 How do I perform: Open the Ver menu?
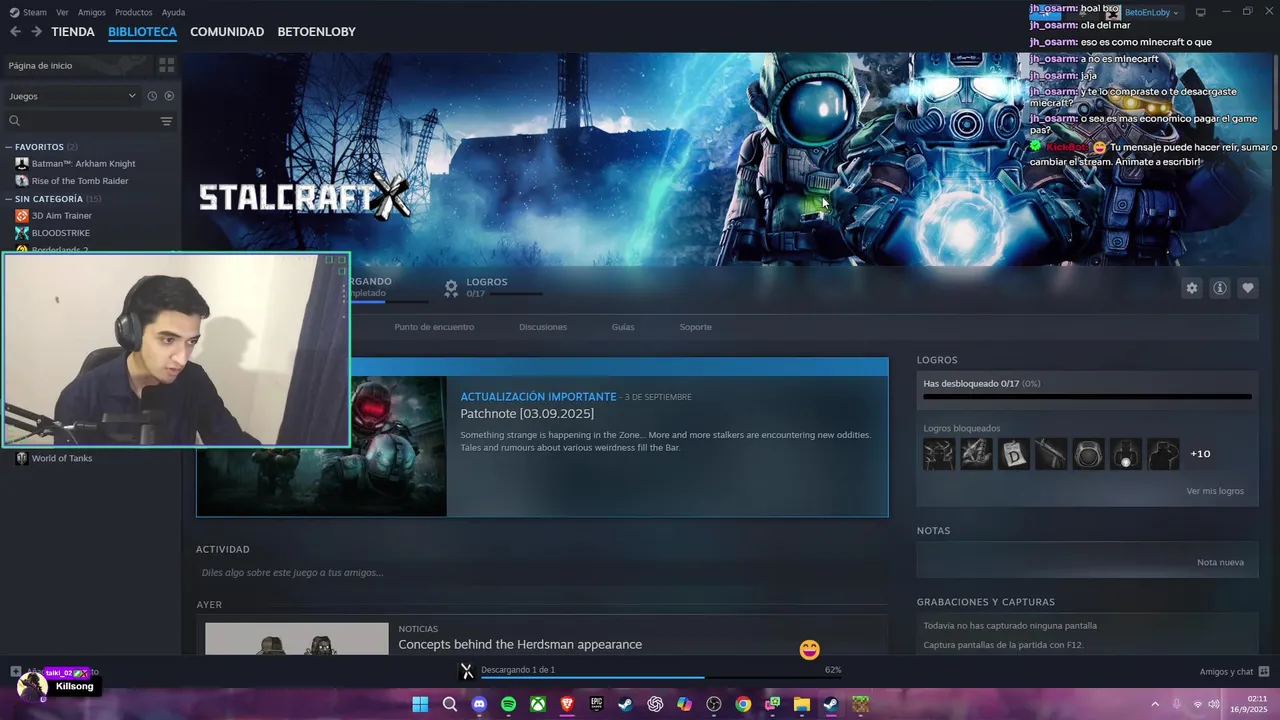point(62,12)
